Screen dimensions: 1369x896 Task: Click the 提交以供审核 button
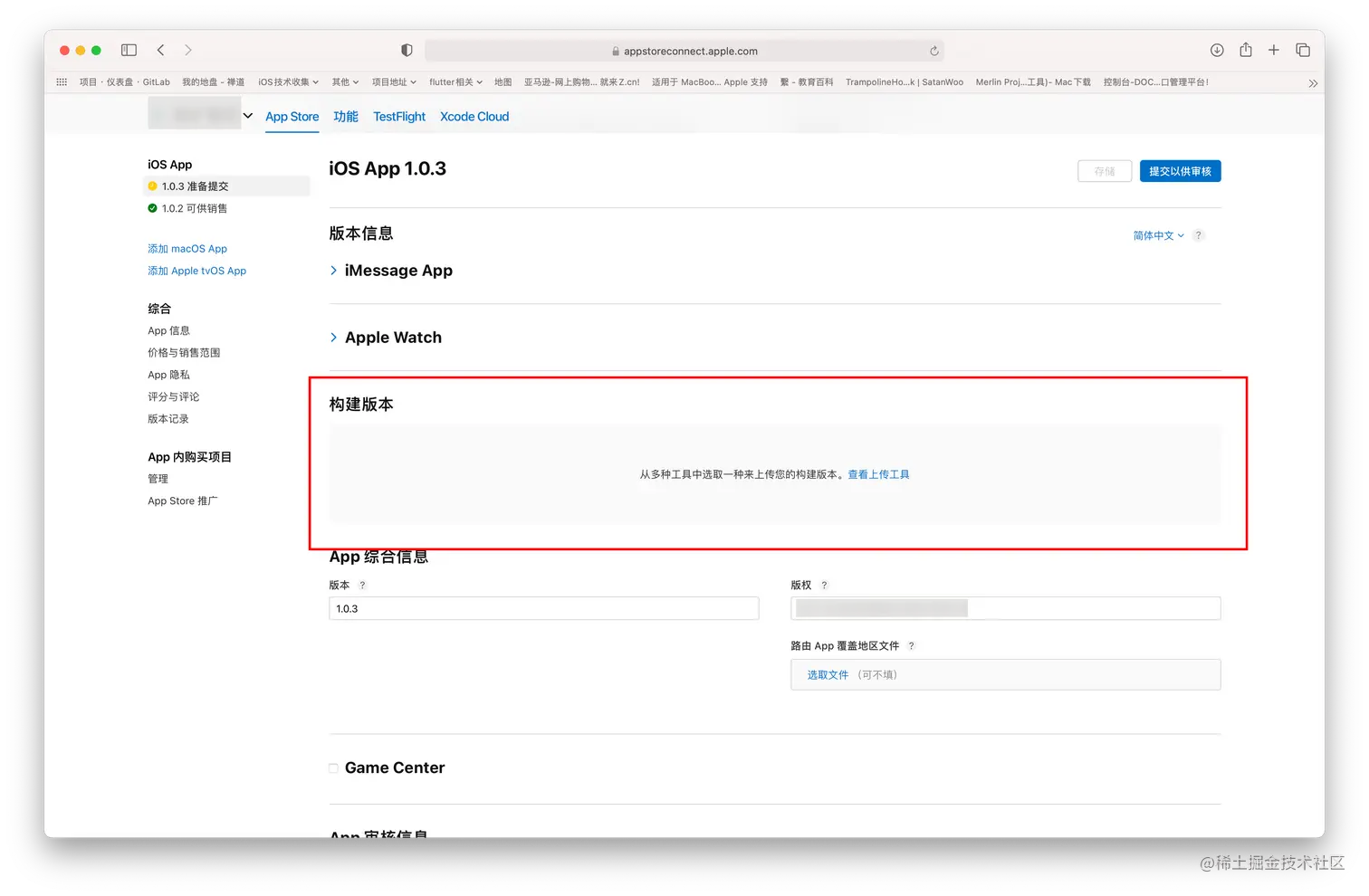[1180, 171]
